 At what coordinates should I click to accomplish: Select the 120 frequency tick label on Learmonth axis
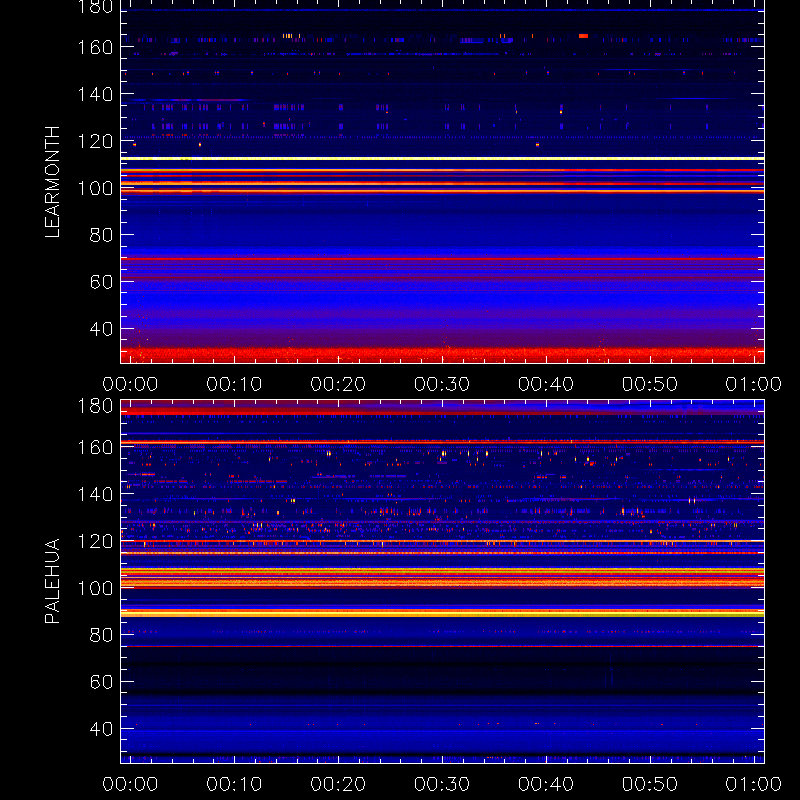95,141
